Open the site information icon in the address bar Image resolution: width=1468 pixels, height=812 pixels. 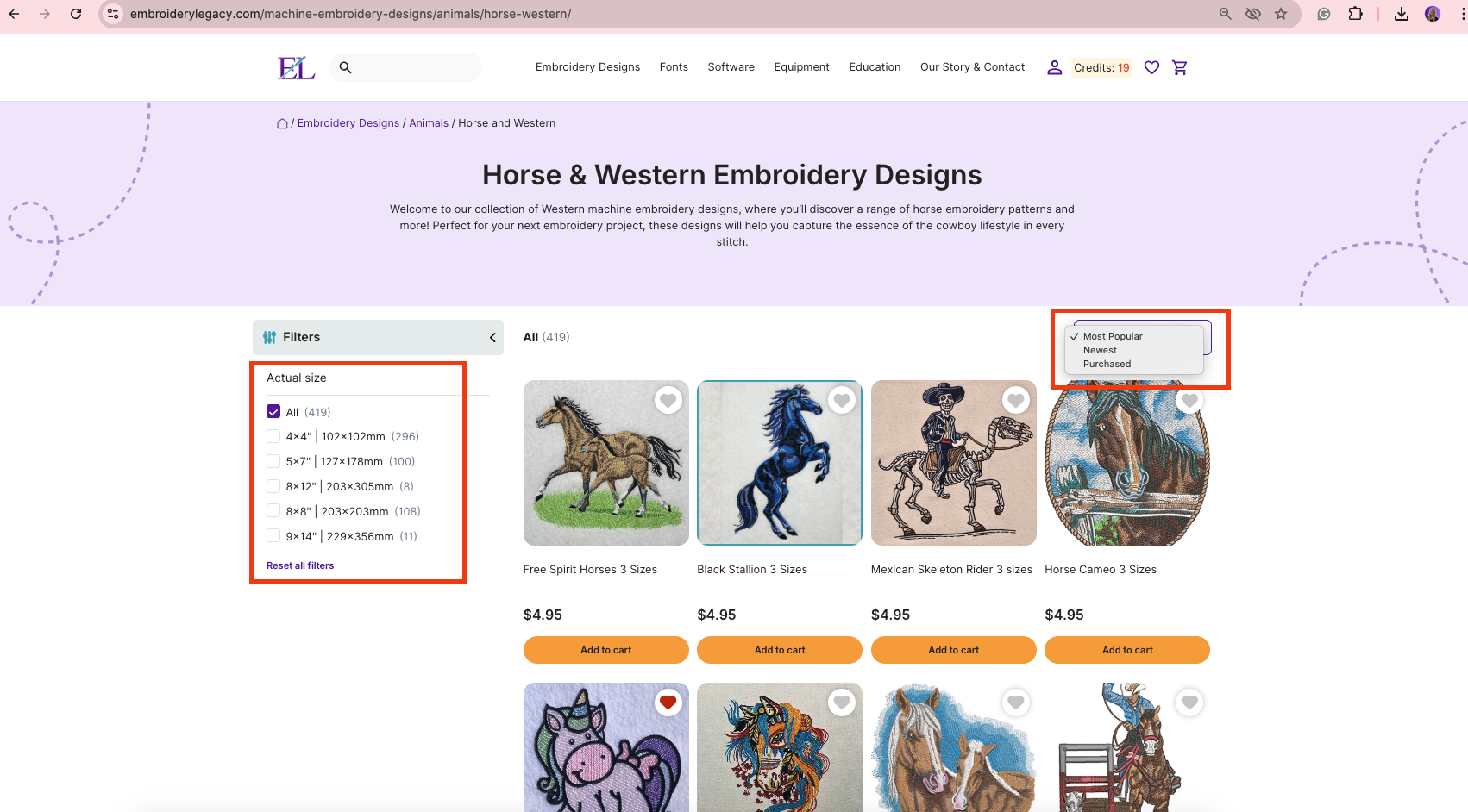113,14
